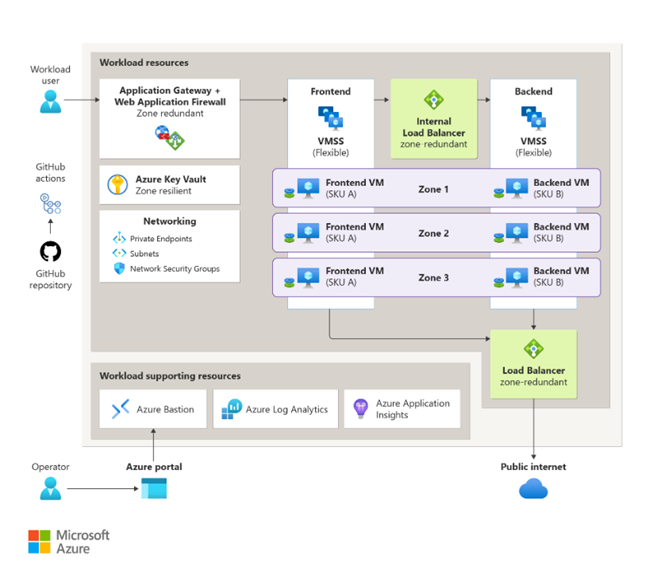The height and width of the screenshot is (578, 661).
Task: Select the Azure portal label
Action: pos(154,467)
